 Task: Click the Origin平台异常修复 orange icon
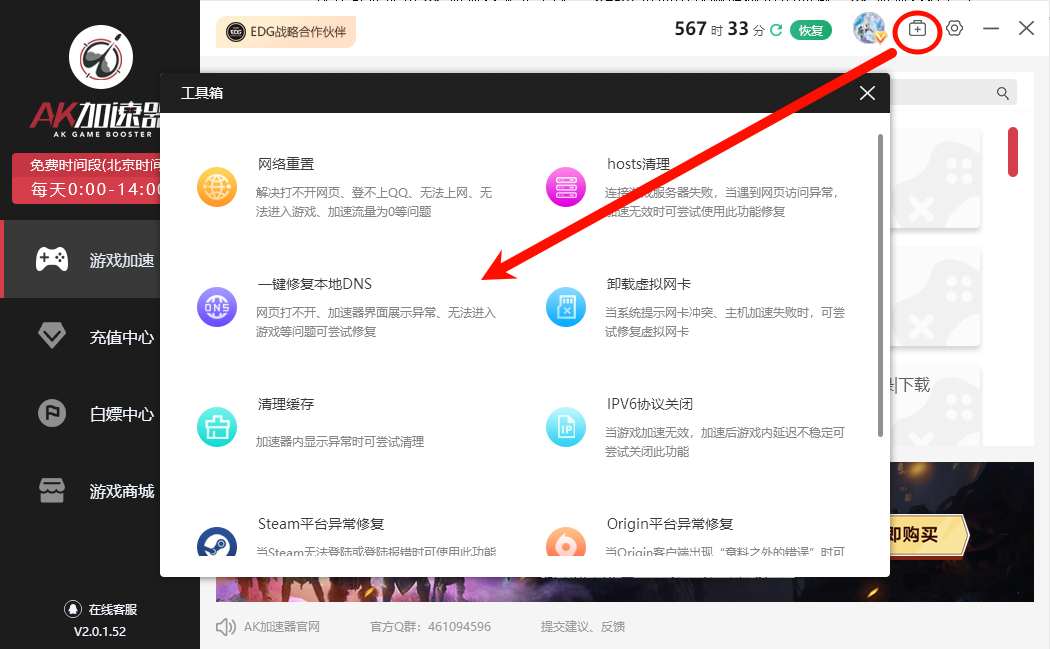[566, 542]
